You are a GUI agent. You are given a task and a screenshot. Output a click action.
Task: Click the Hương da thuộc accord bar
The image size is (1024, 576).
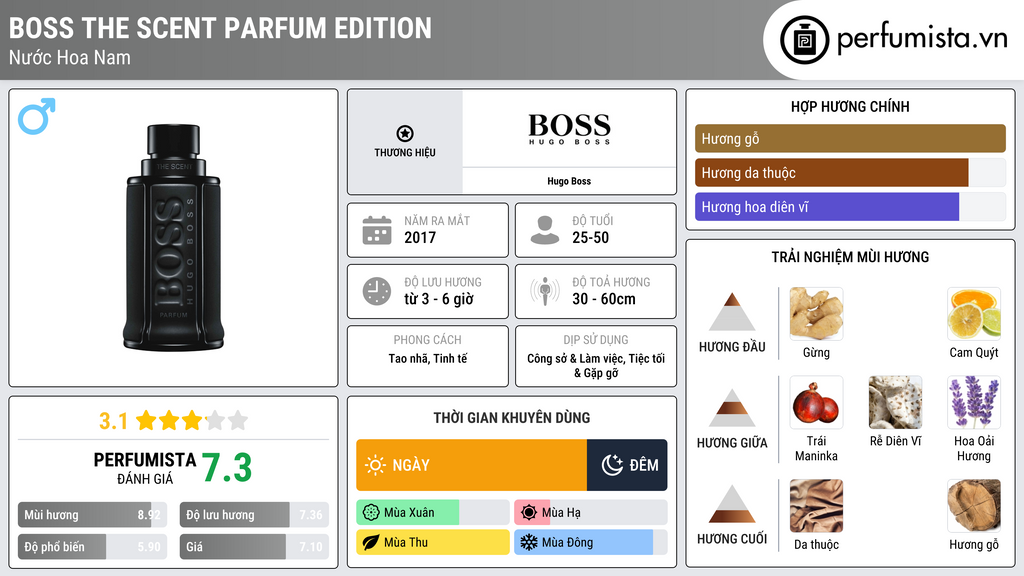click(832, 173)
